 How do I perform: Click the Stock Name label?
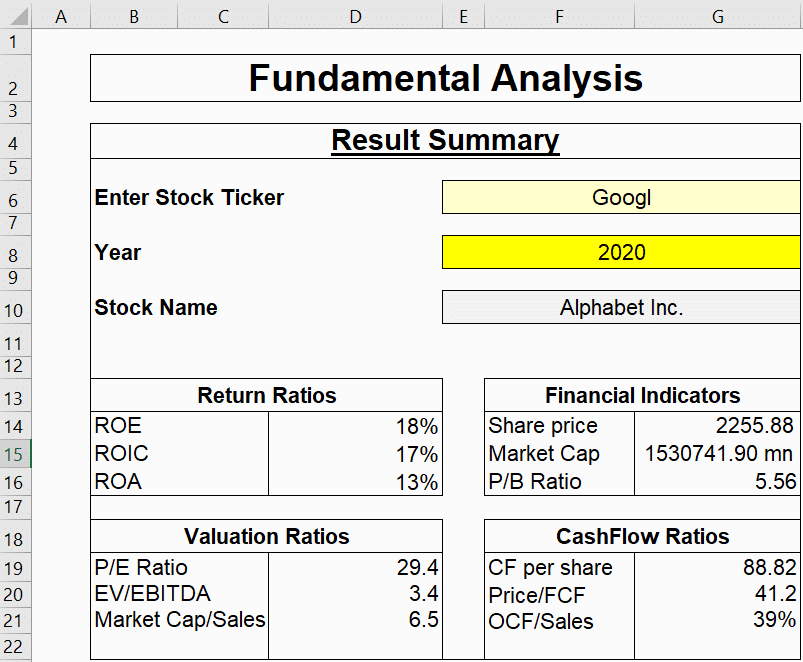156,307
